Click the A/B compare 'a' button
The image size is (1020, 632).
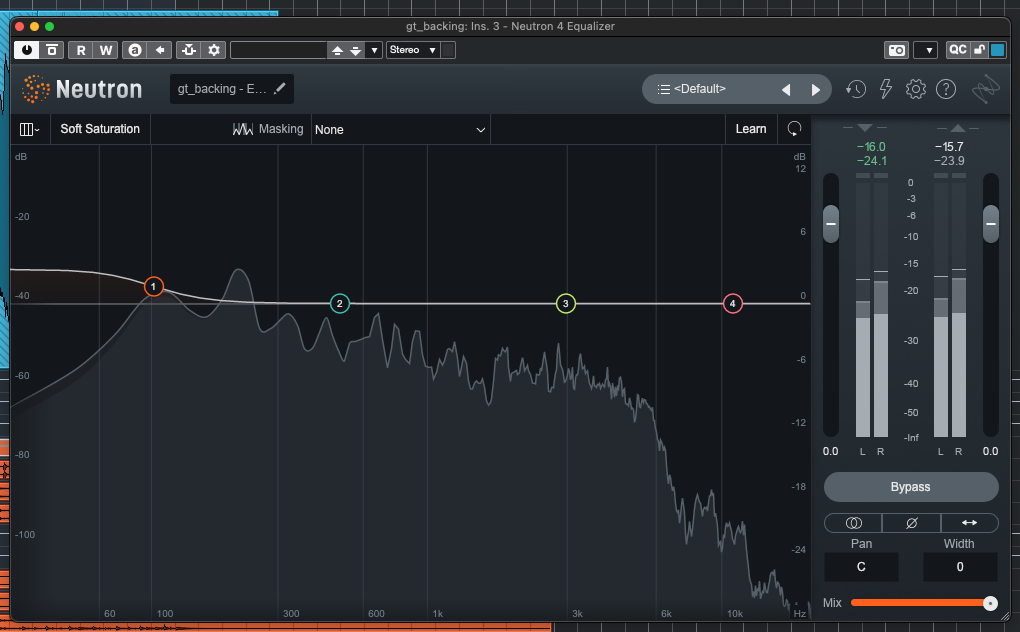(135, 50)
